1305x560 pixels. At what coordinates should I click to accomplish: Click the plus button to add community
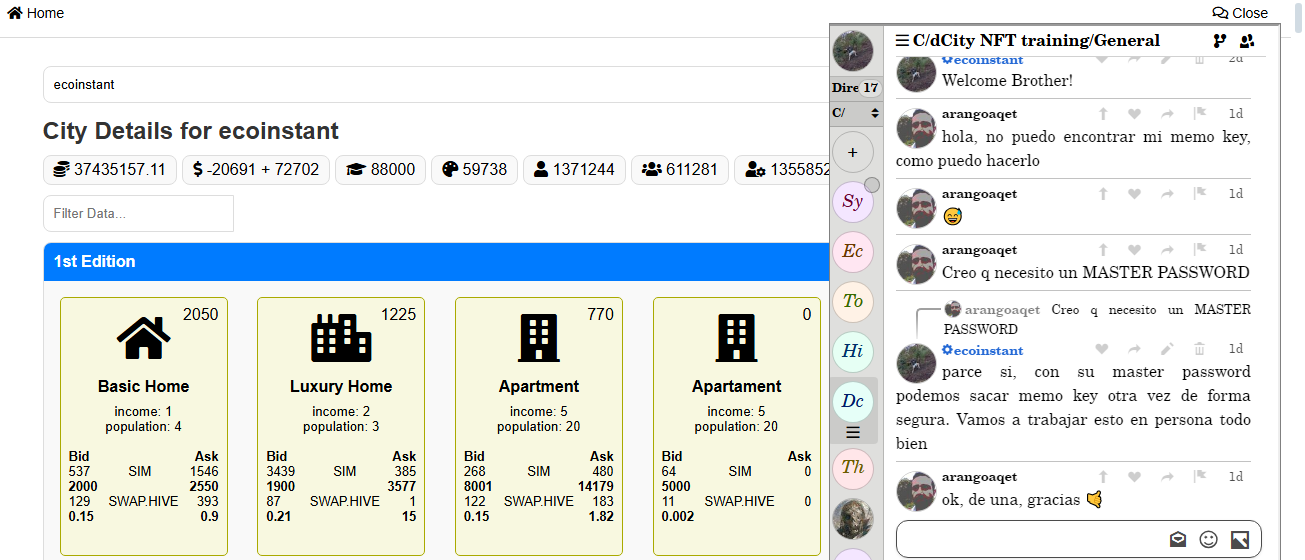point(852,152)
